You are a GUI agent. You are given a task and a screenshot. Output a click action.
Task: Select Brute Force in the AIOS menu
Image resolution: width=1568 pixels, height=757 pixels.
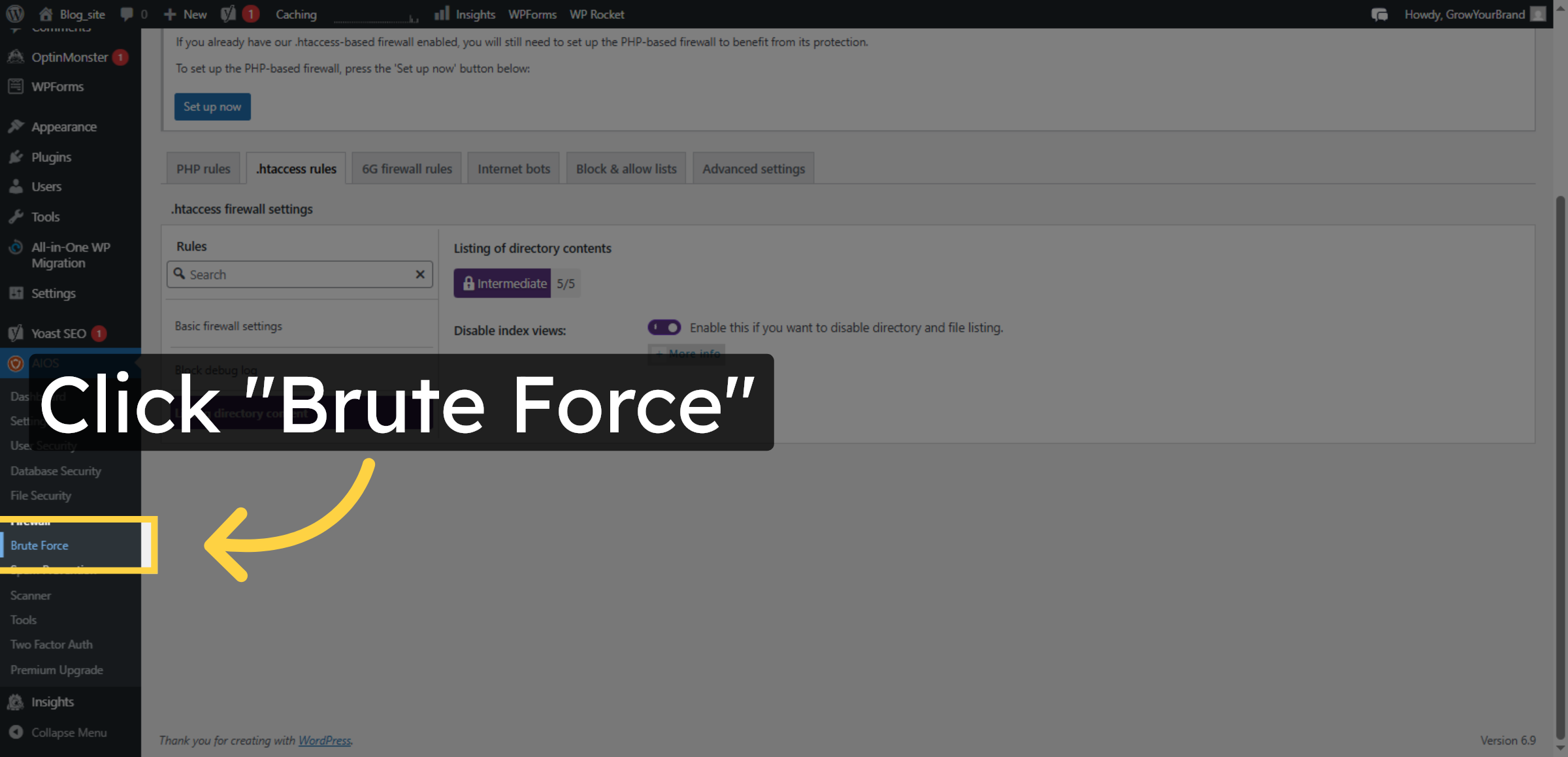pyautogui.click(x=39, y=545)
